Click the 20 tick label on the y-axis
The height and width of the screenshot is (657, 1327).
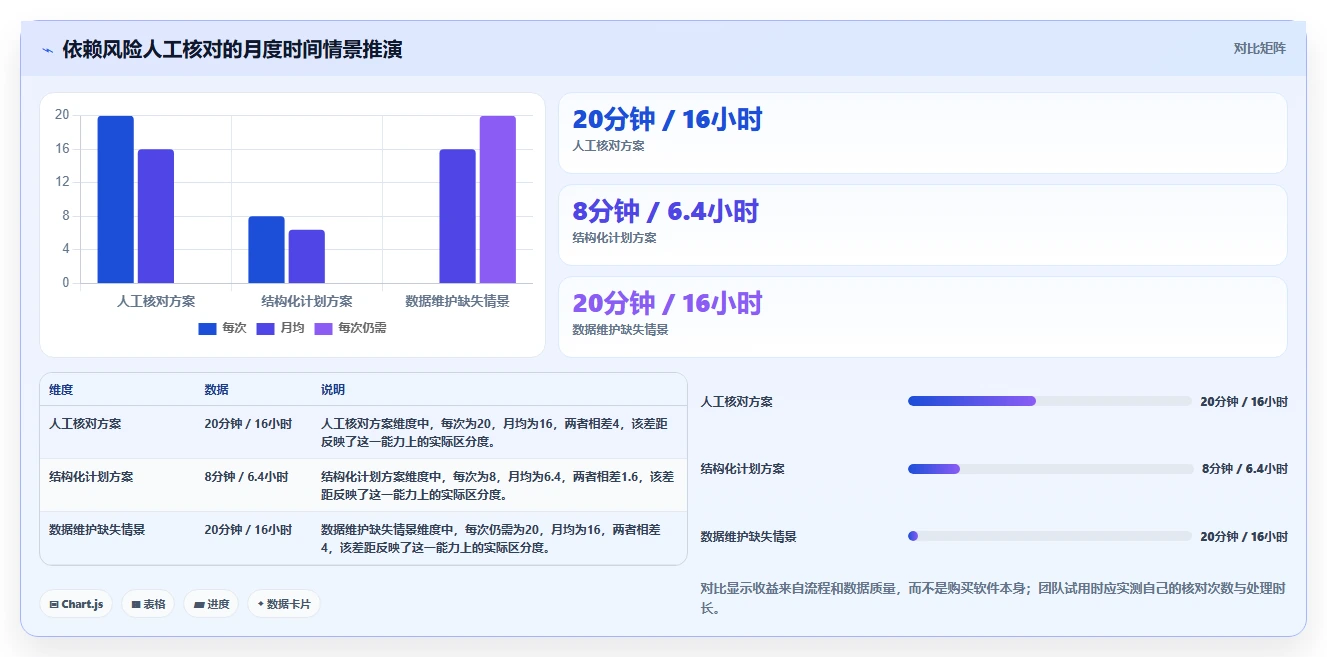(62, 115)
